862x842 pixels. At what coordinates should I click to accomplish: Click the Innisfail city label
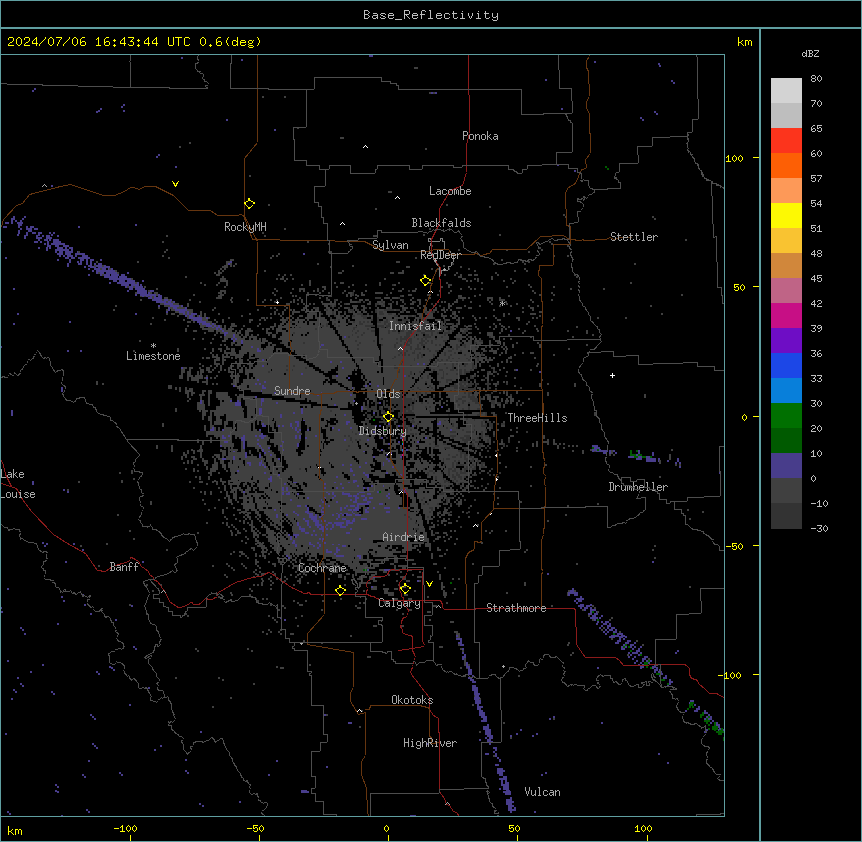click(x=416, y=326)
